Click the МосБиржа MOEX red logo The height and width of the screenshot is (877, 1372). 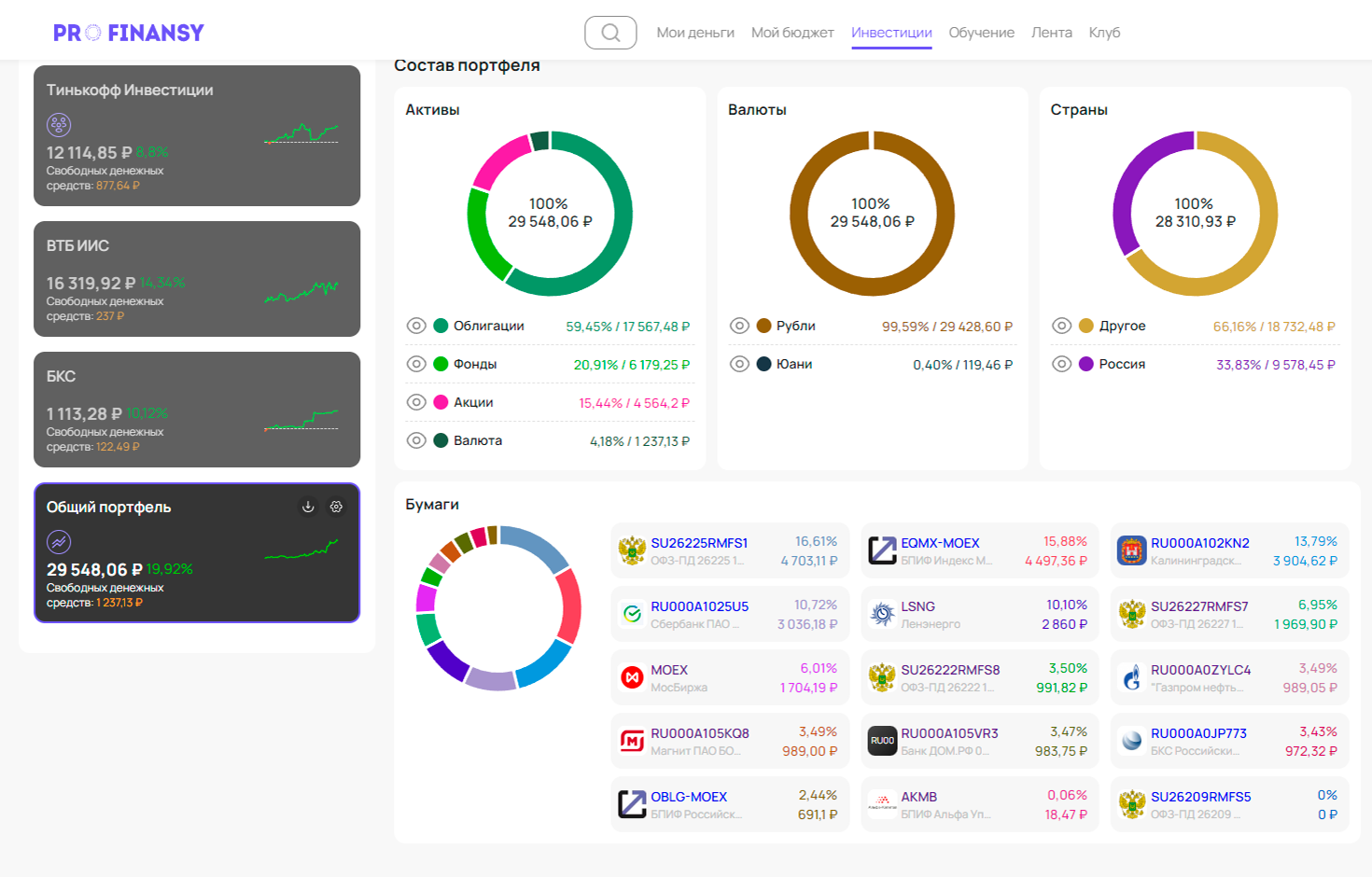point(632,677)
